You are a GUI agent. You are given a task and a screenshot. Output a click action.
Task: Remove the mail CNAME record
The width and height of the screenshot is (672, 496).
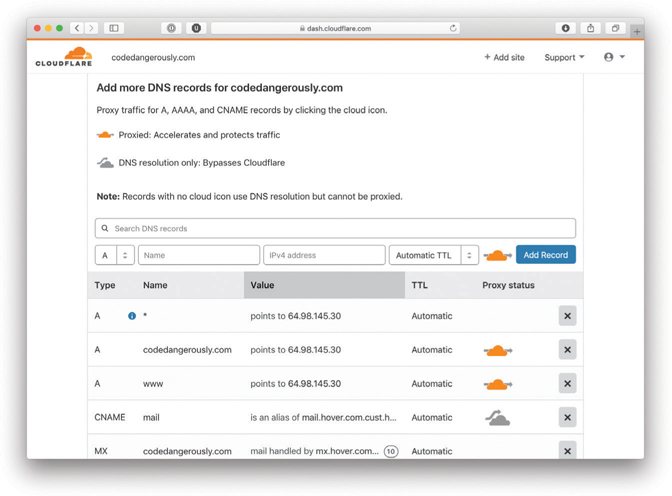(567, 418)
